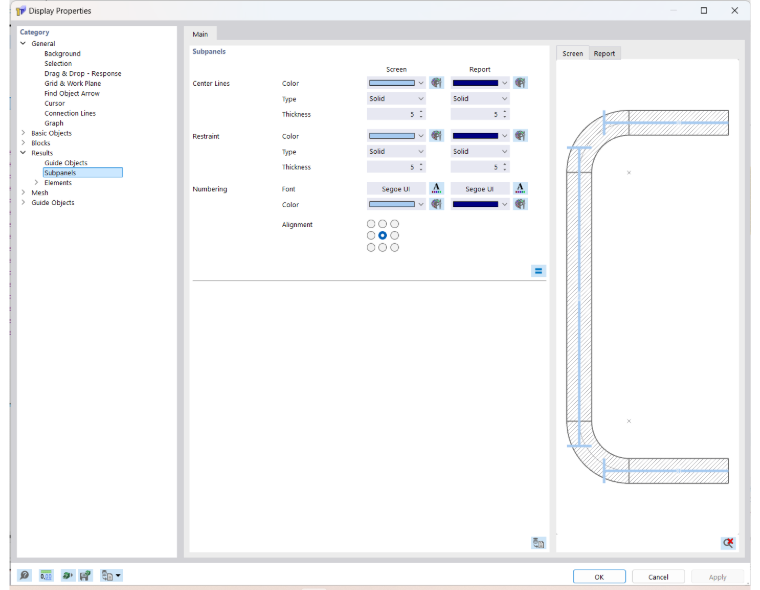Click the Cancel button
Viewport: 760px width, 590px height.
[x=658, y=577]
